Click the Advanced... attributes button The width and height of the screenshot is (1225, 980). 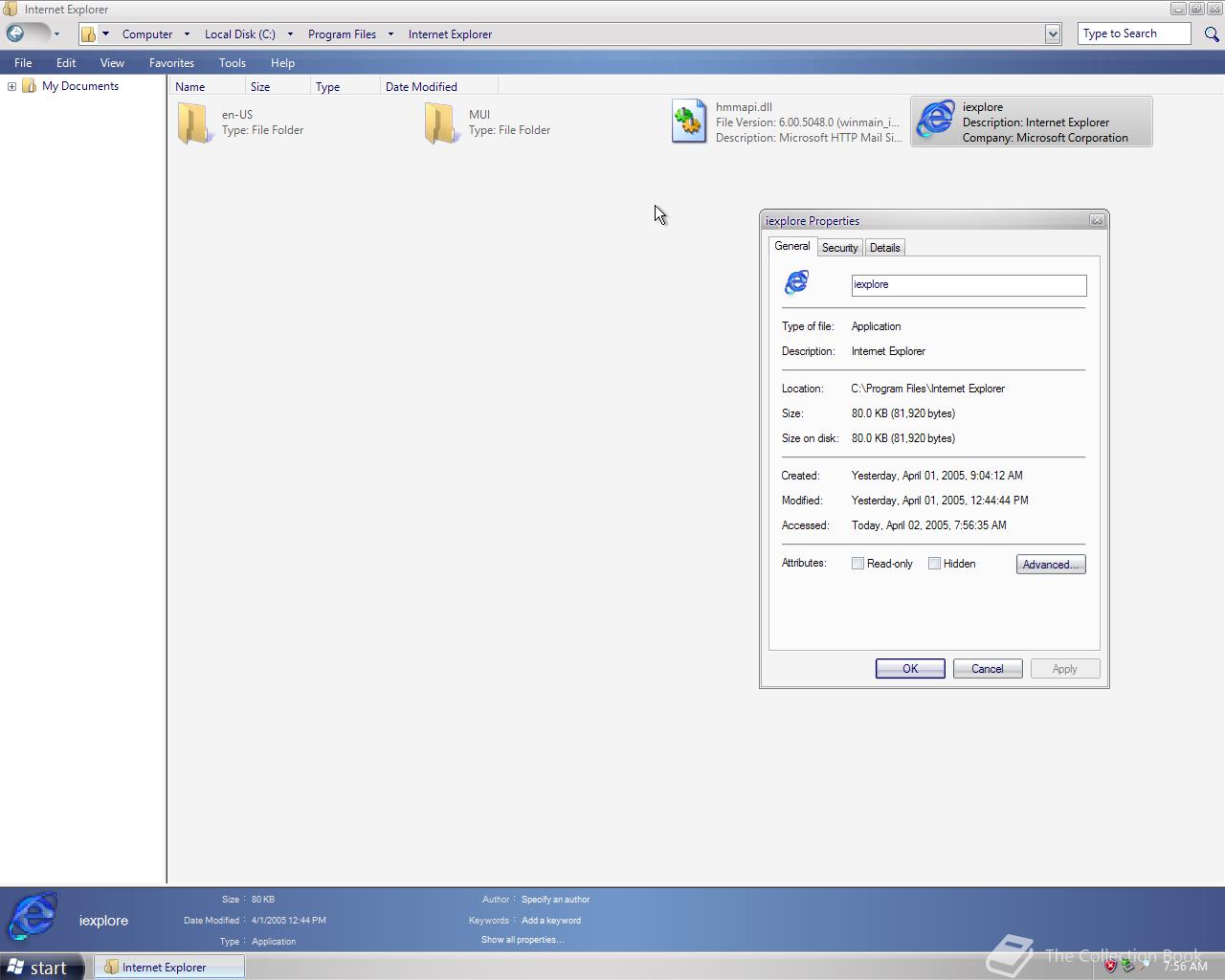[1051, 565]
